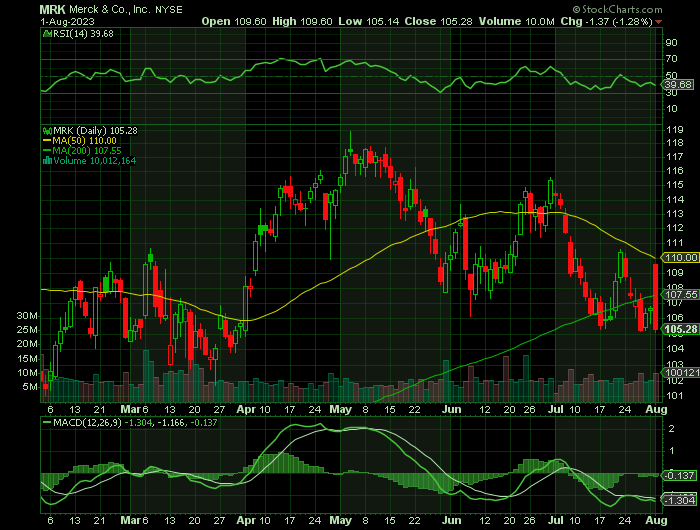Screen dimensions: 700x530
Task: Click the MA(50) 110.00 legend text
Action: click(84, 141)
